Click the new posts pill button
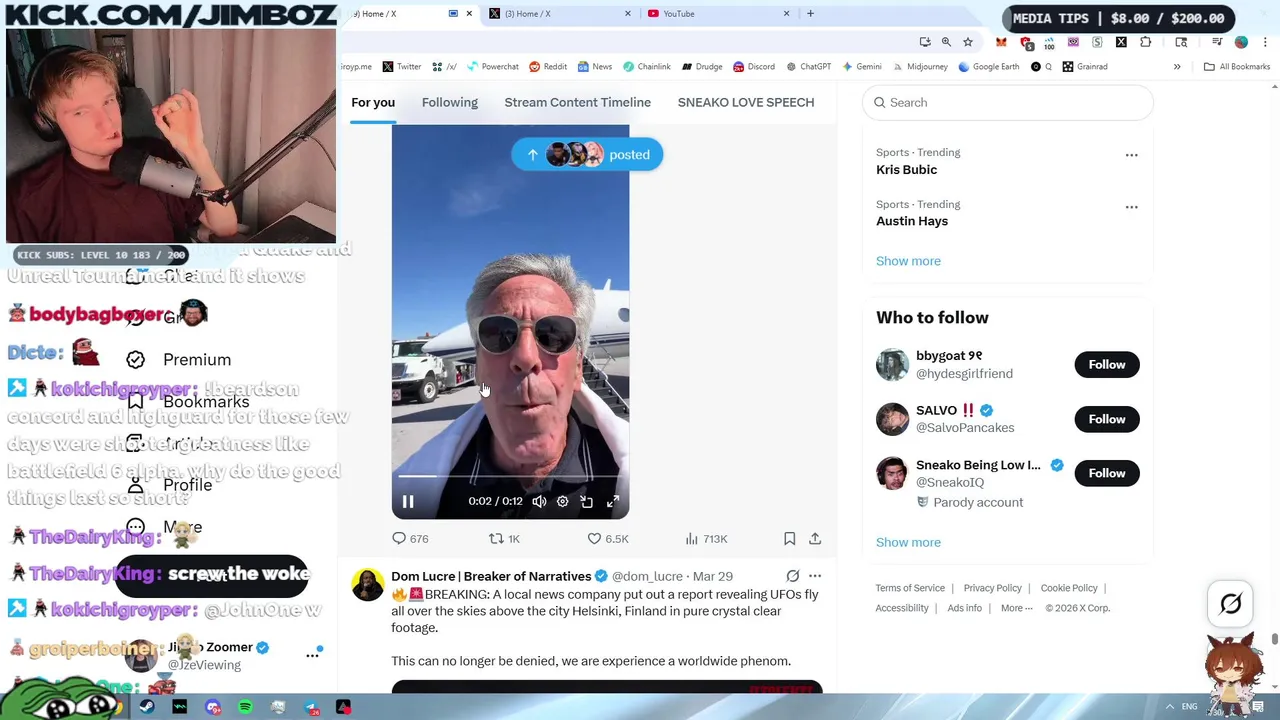 pos(587,154)
